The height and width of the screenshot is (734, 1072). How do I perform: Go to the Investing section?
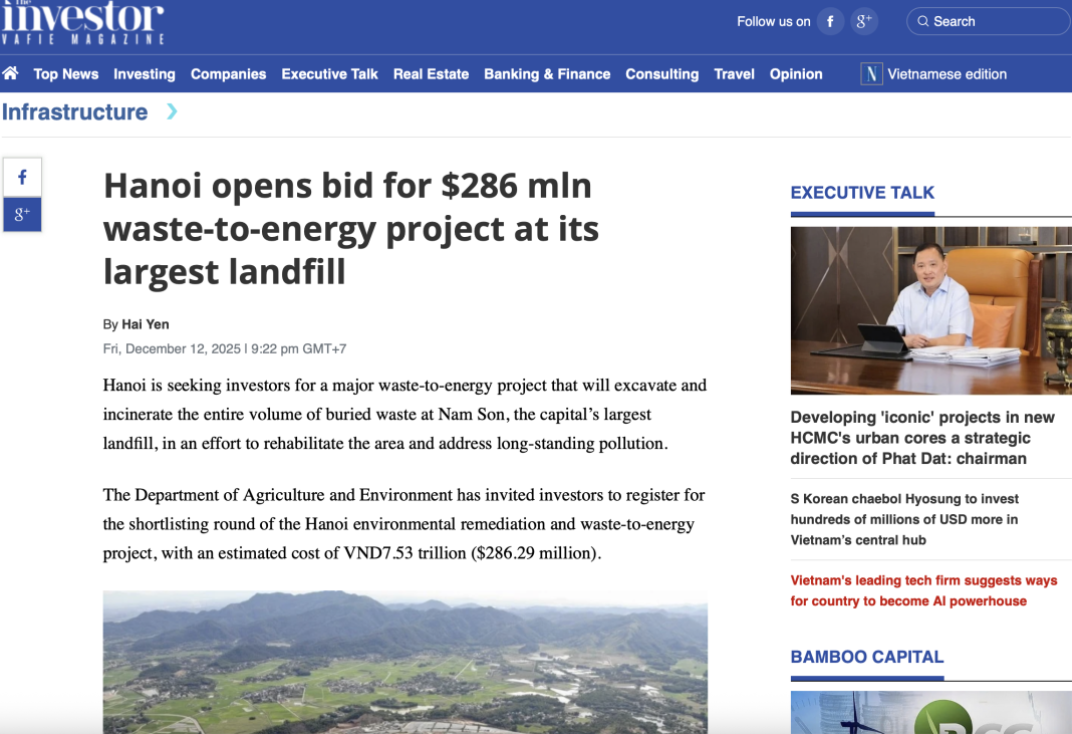(144, 74)
